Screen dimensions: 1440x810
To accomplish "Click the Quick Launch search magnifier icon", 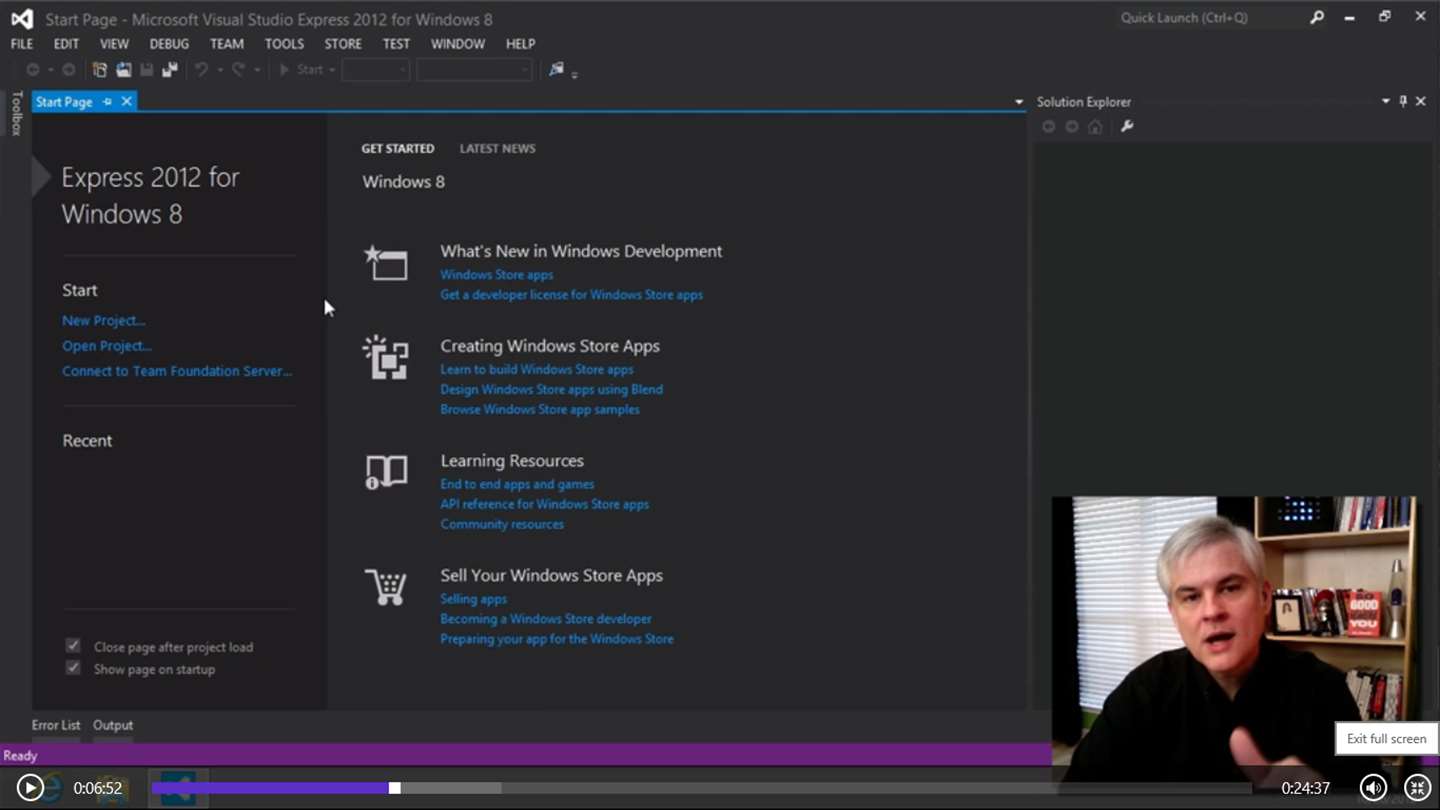I will click(x=1317, y=18).
